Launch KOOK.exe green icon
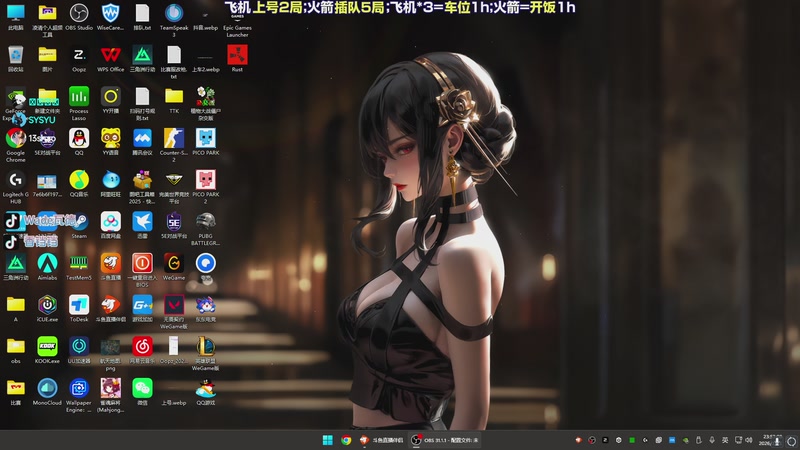 tap(47, 347)
